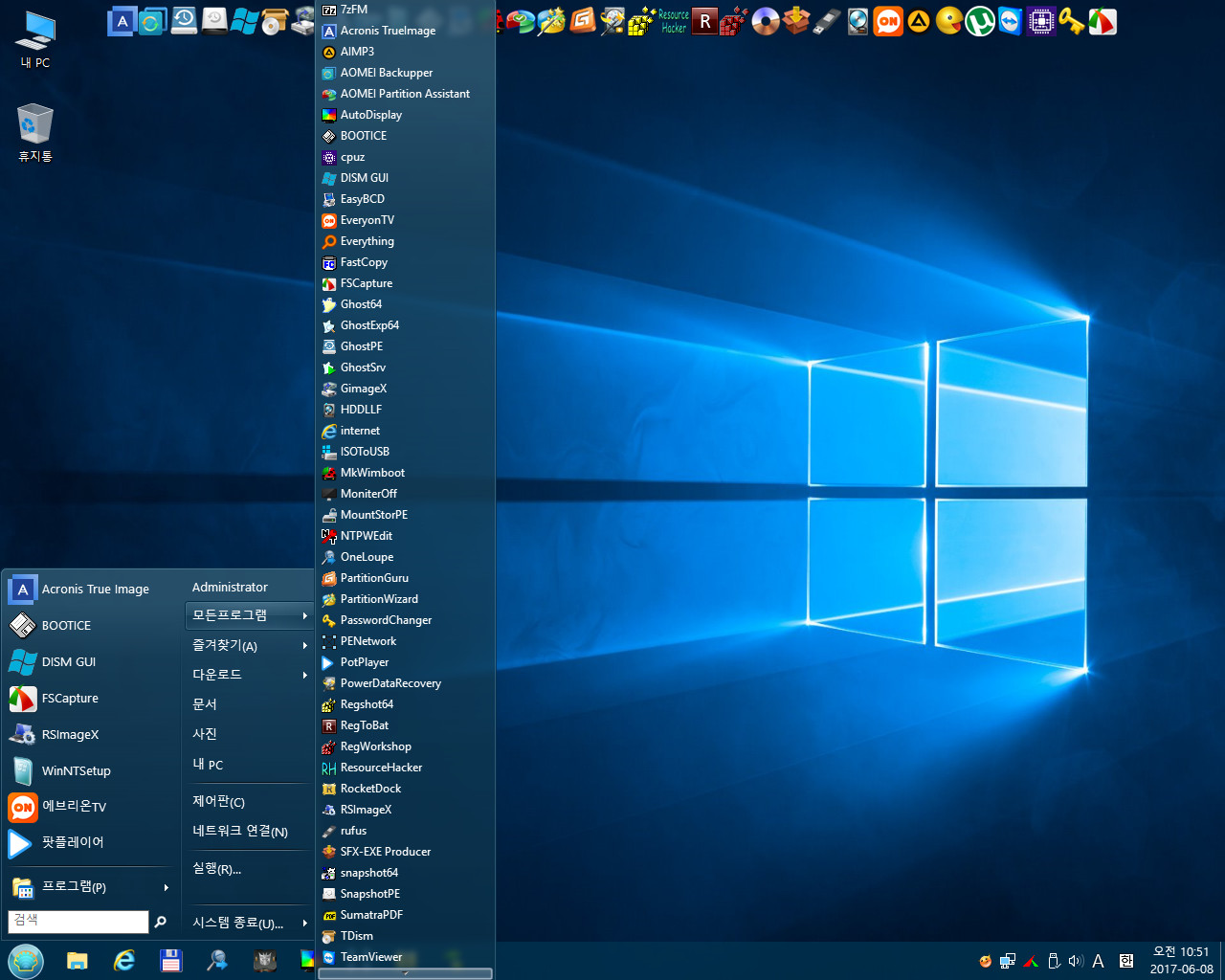Viewport: 1225px width, 980px height.
Task: Open Resource Hacker icon in top dock
Action: coord(674,21)
